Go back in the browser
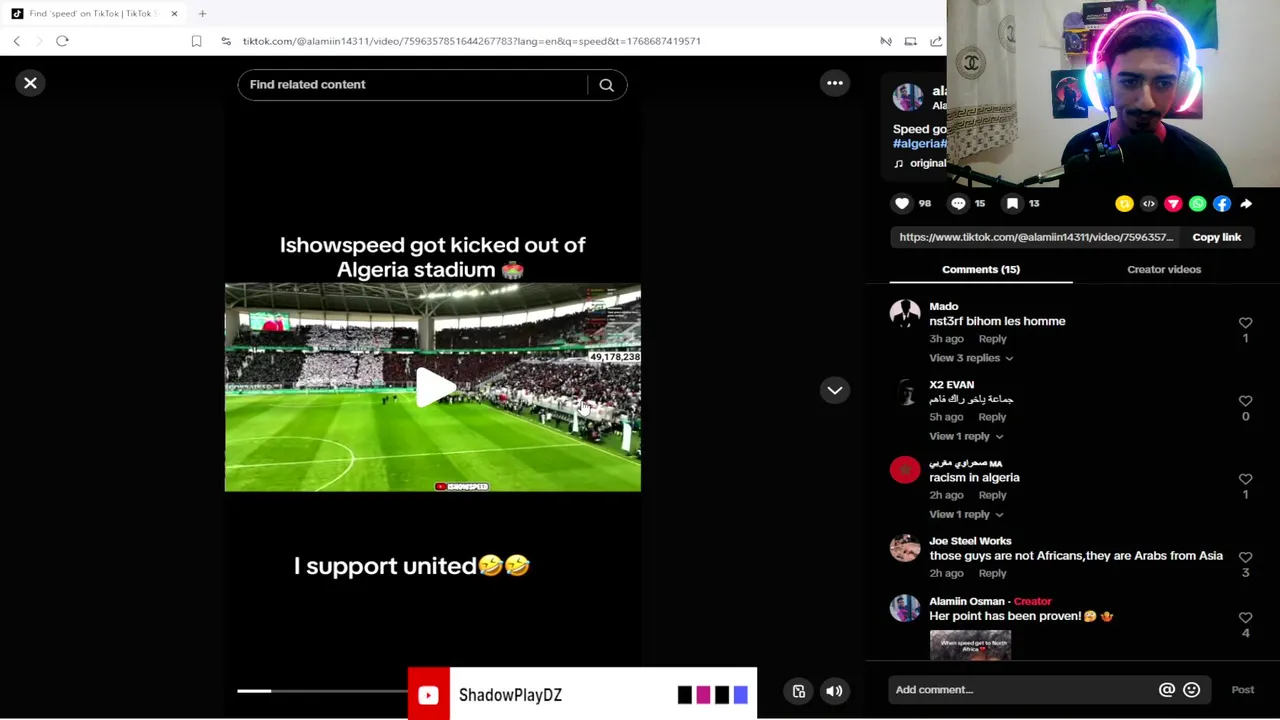This screenshot has height=720, width=1280. point(17,41)
